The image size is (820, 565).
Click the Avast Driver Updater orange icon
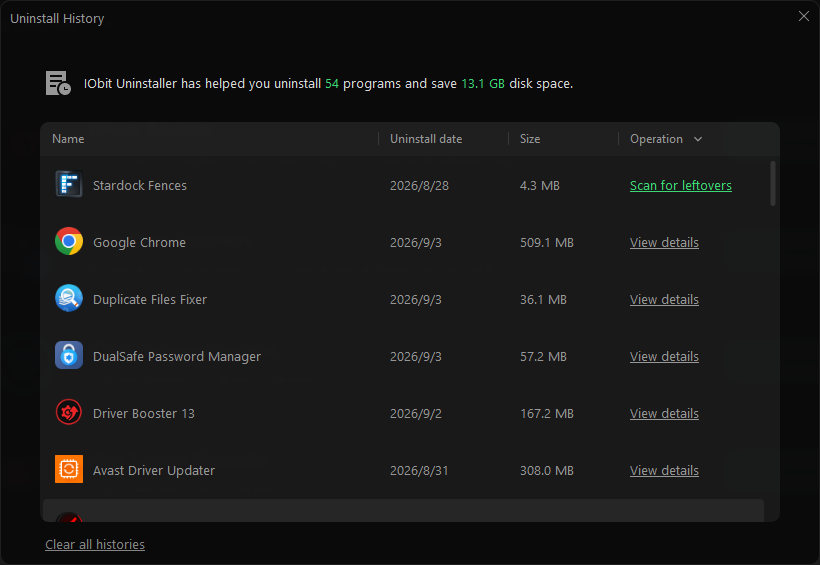click(x=69, y=469)
